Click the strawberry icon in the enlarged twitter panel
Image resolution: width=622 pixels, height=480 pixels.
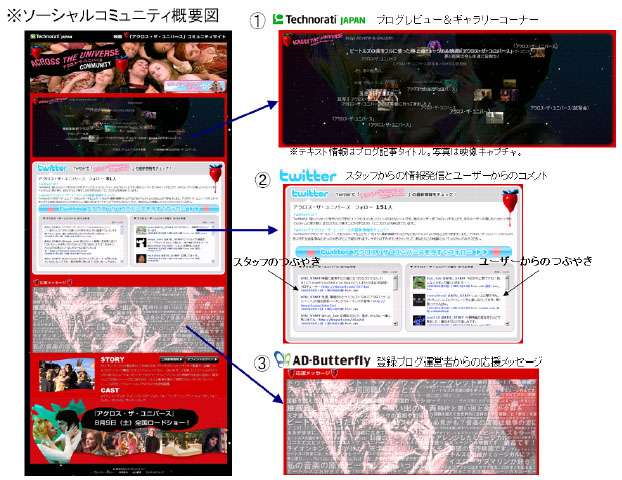click(x=510, y=206)
